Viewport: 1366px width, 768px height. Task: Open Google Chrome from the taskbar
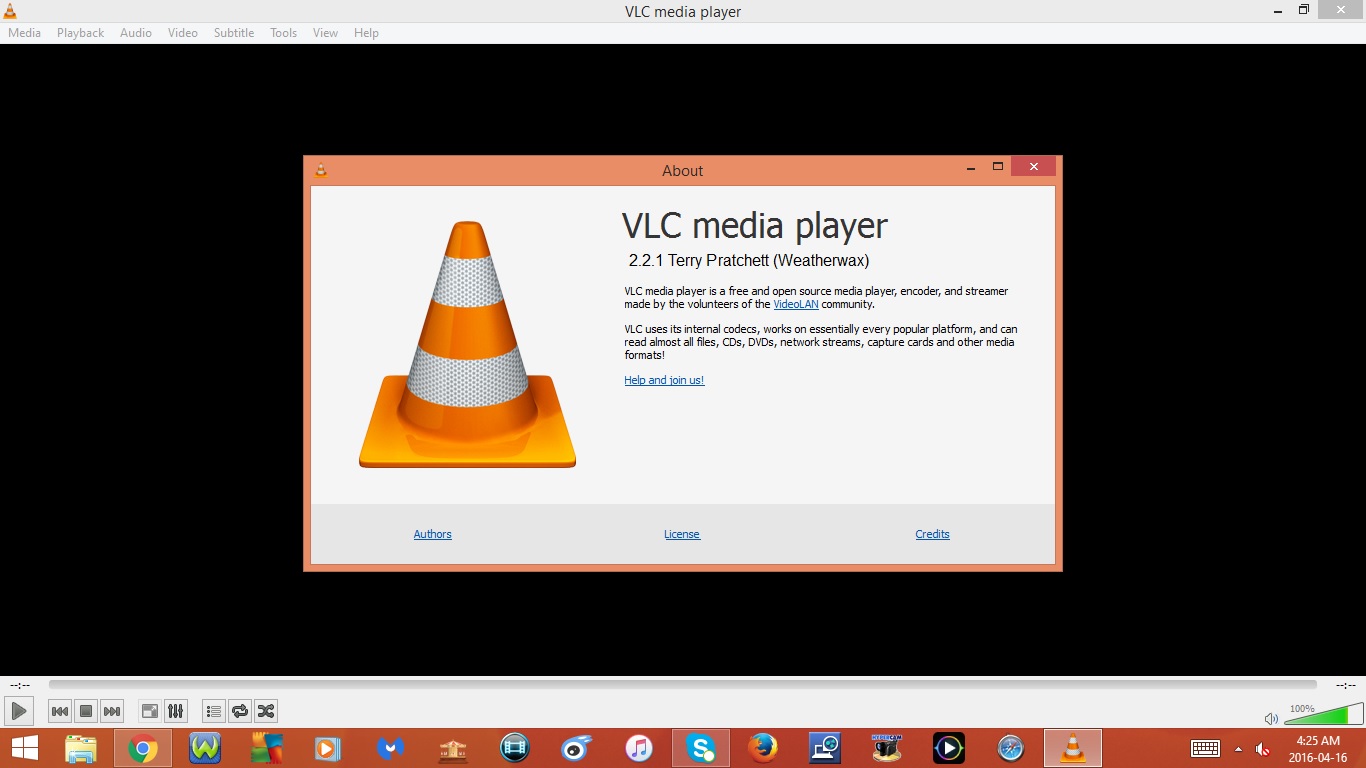143,748
